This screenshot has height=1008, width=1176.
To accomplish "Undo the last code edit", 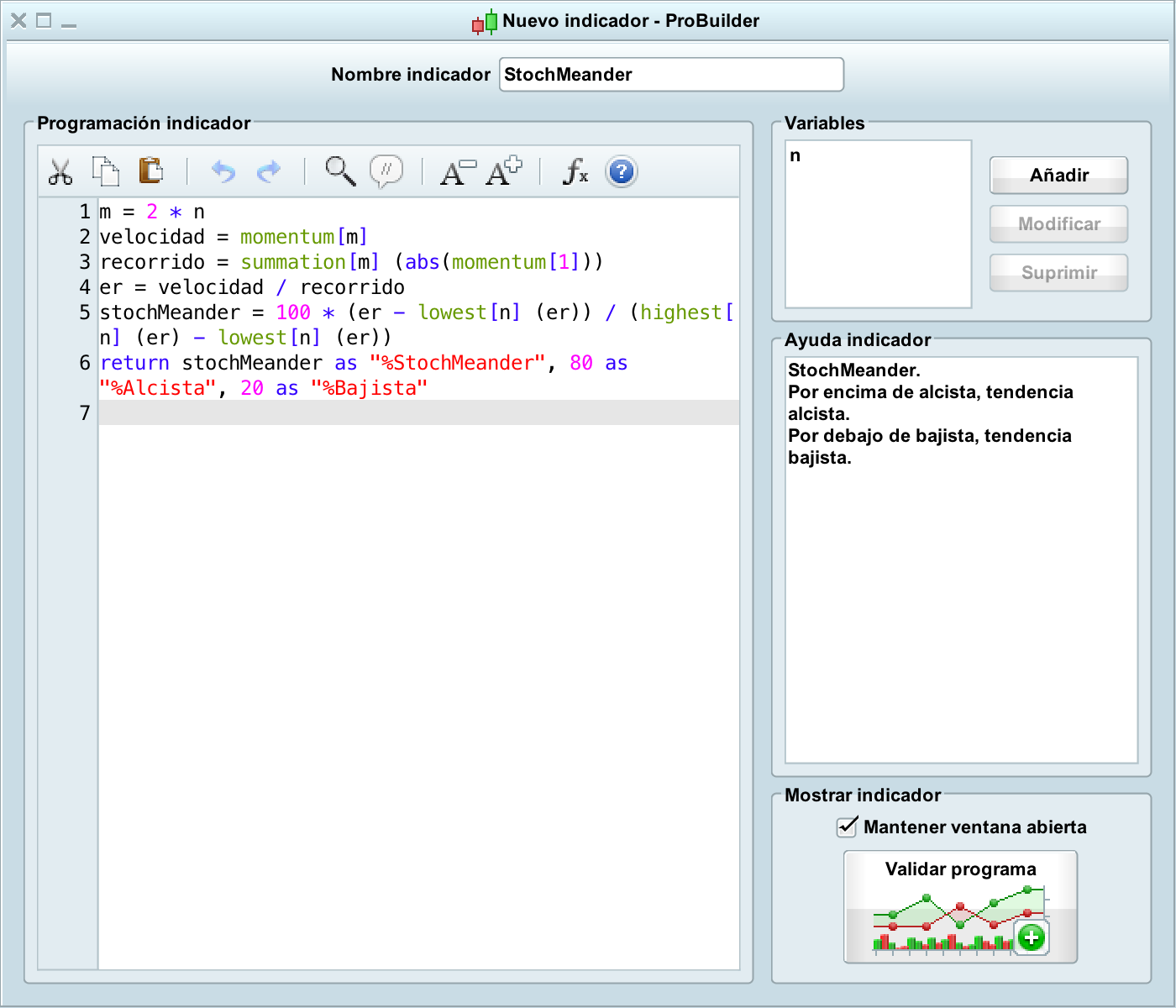I will click(x=223, y=171).
